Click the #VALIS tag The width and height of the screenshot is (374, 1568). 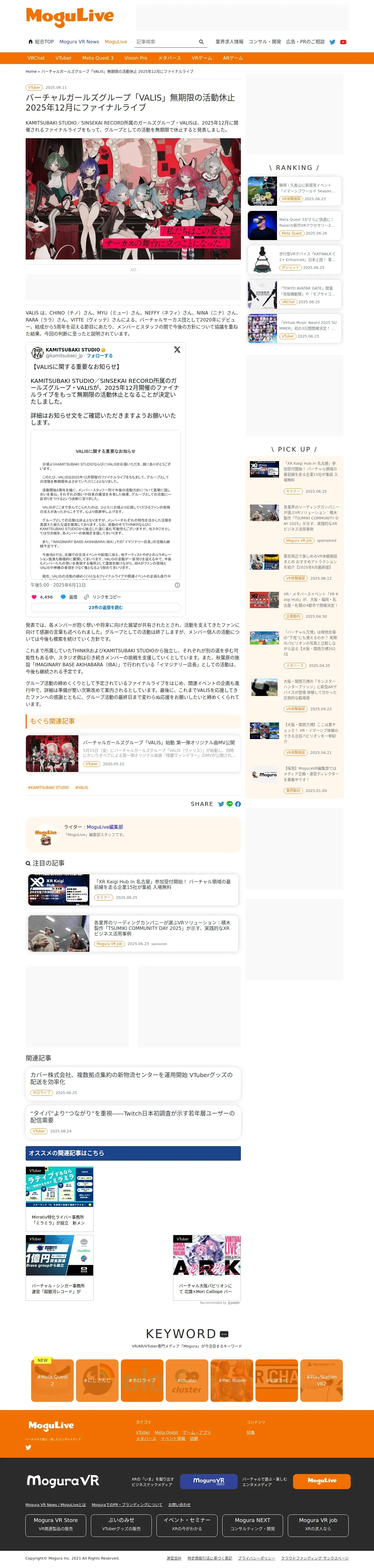tap(82, 788)
